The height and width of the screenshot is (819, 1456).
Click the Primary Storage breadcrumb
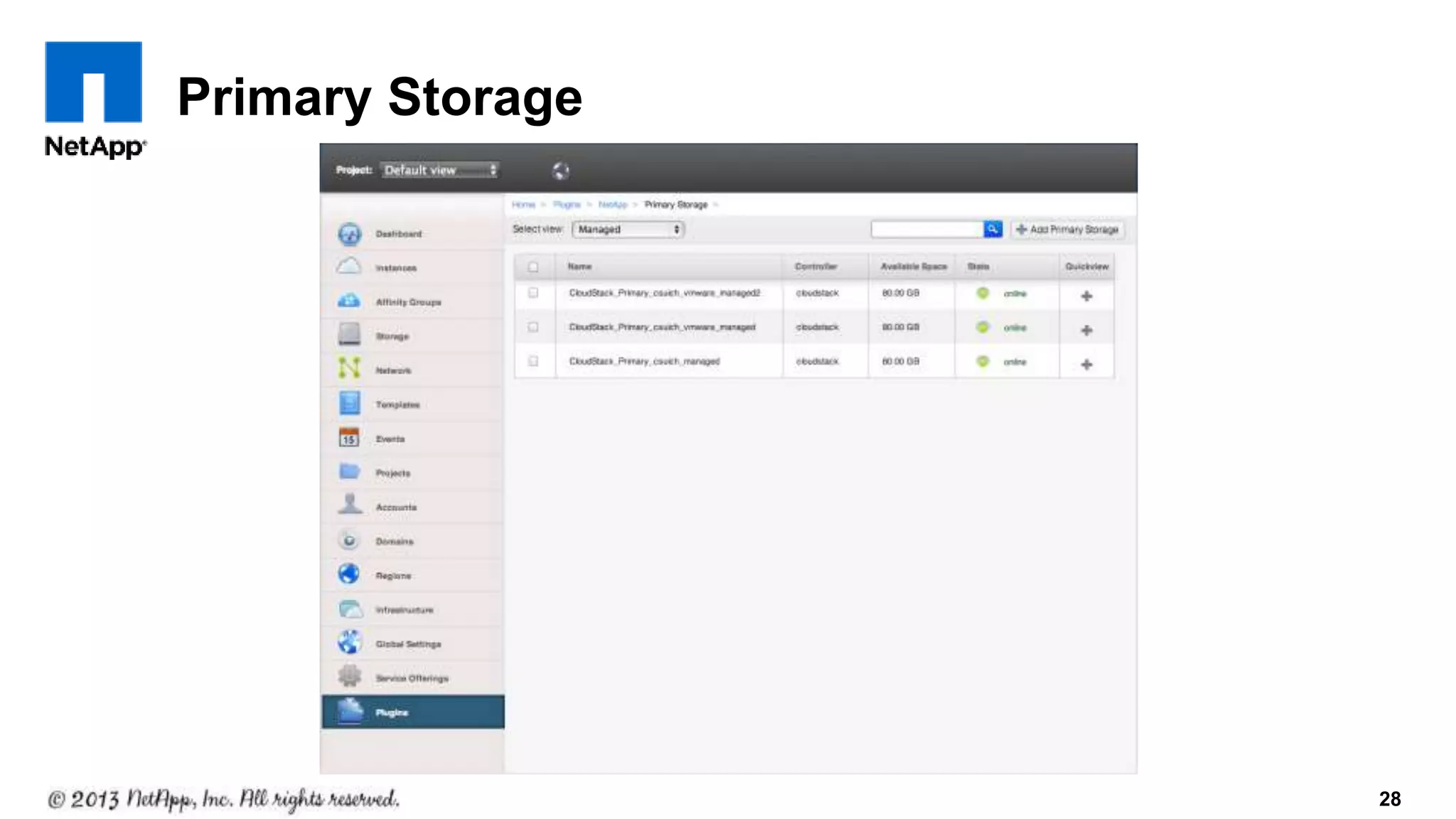click(x=676, y=205)
